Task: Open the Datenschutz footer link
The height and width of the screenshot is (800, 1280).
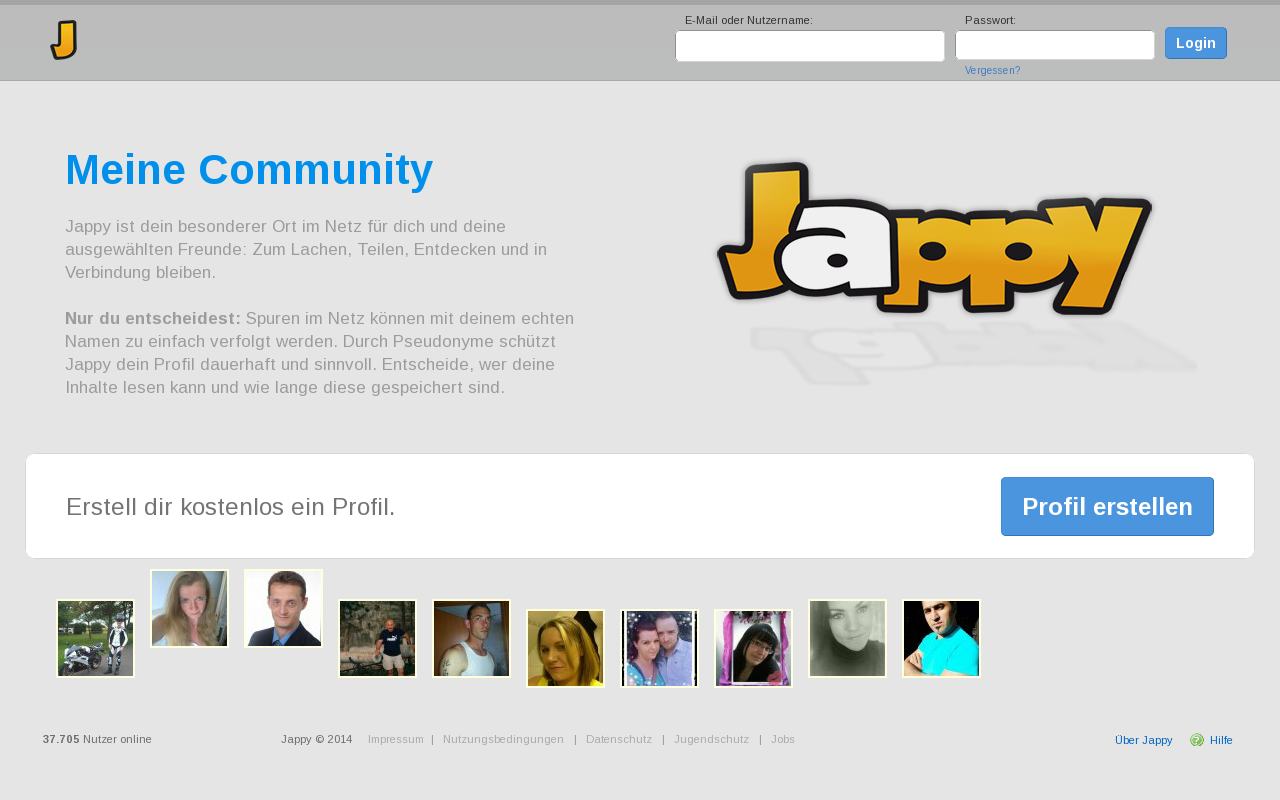Action: point(619,739)
